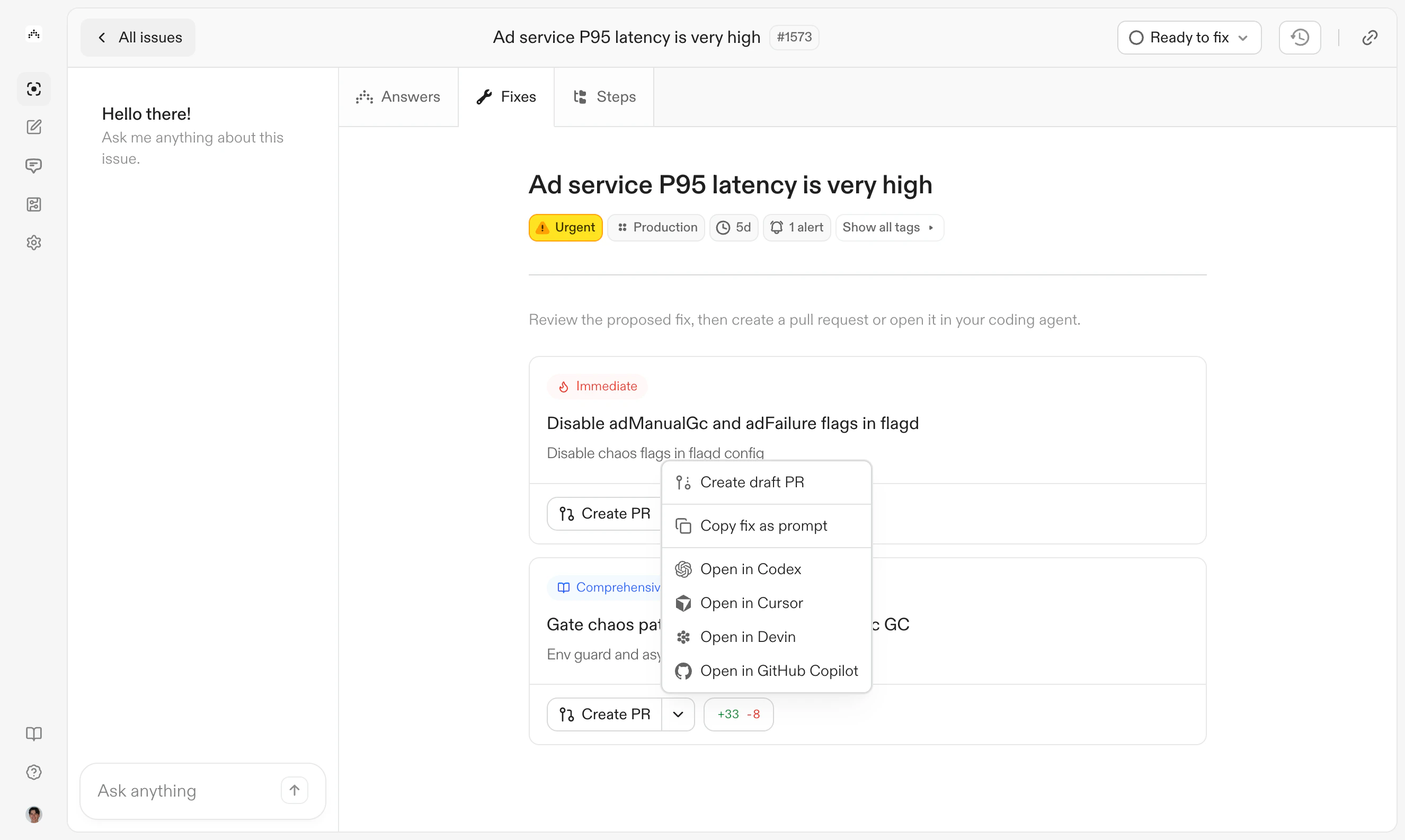Open the workflows sidebar icon
This screenshot has height=840, width=1405.
(x=34, y=204)
